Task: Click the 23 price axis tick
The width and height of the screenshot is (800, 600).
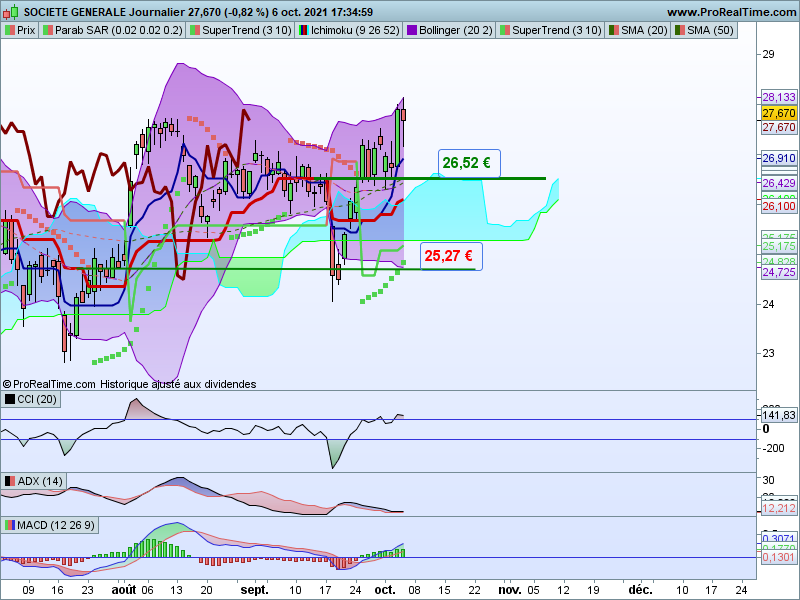Action: pos(768,353)
